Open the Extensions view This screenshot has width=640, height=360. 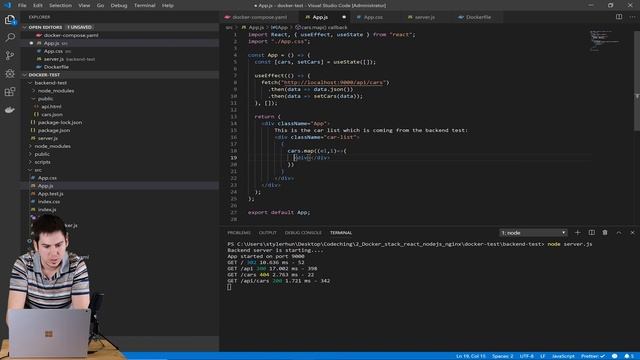[10, 91]
